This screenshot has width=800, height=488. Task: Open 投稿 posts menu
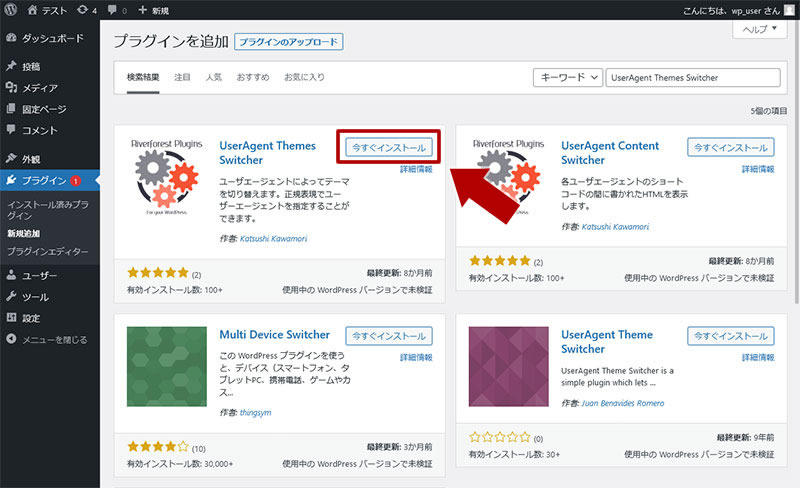(x=50, y=66)
